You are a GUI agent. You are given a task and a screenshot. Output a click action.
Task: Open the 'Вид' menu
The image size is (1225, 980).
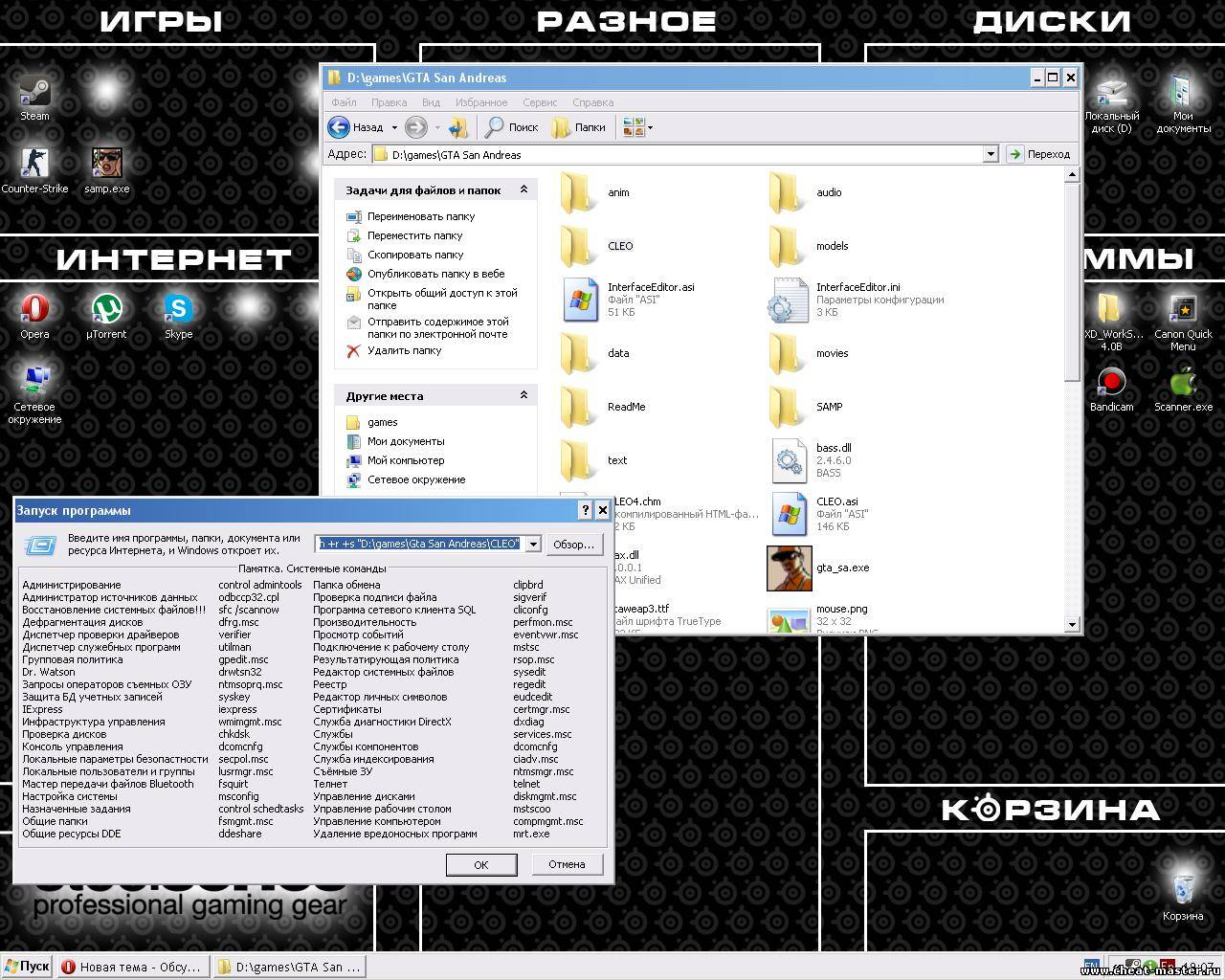tap(431, 102)
